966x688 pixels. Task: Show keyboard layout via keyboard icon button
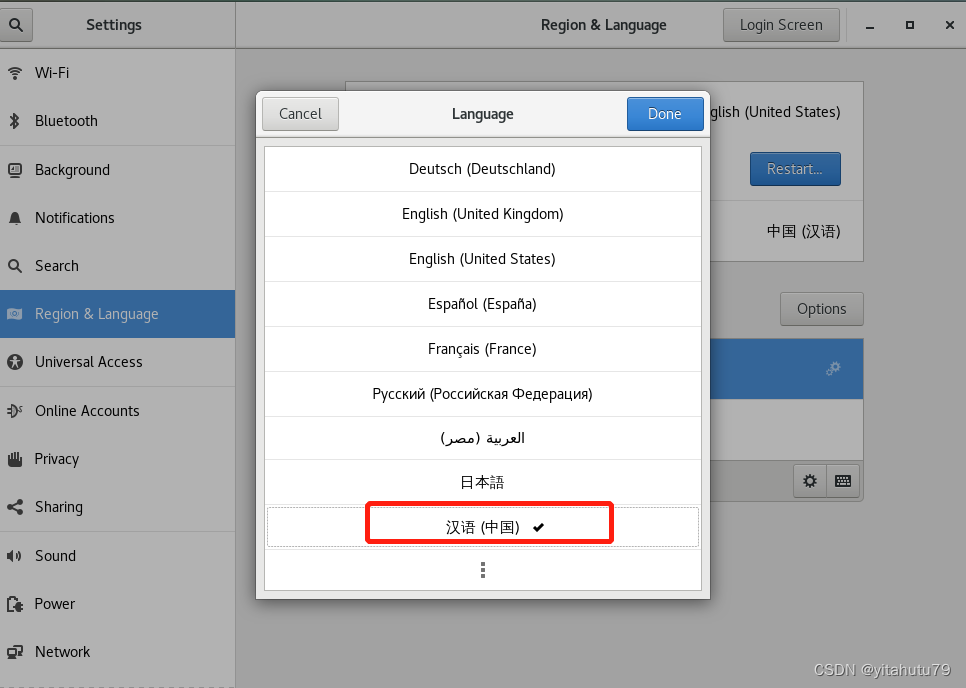click(843, 481)
